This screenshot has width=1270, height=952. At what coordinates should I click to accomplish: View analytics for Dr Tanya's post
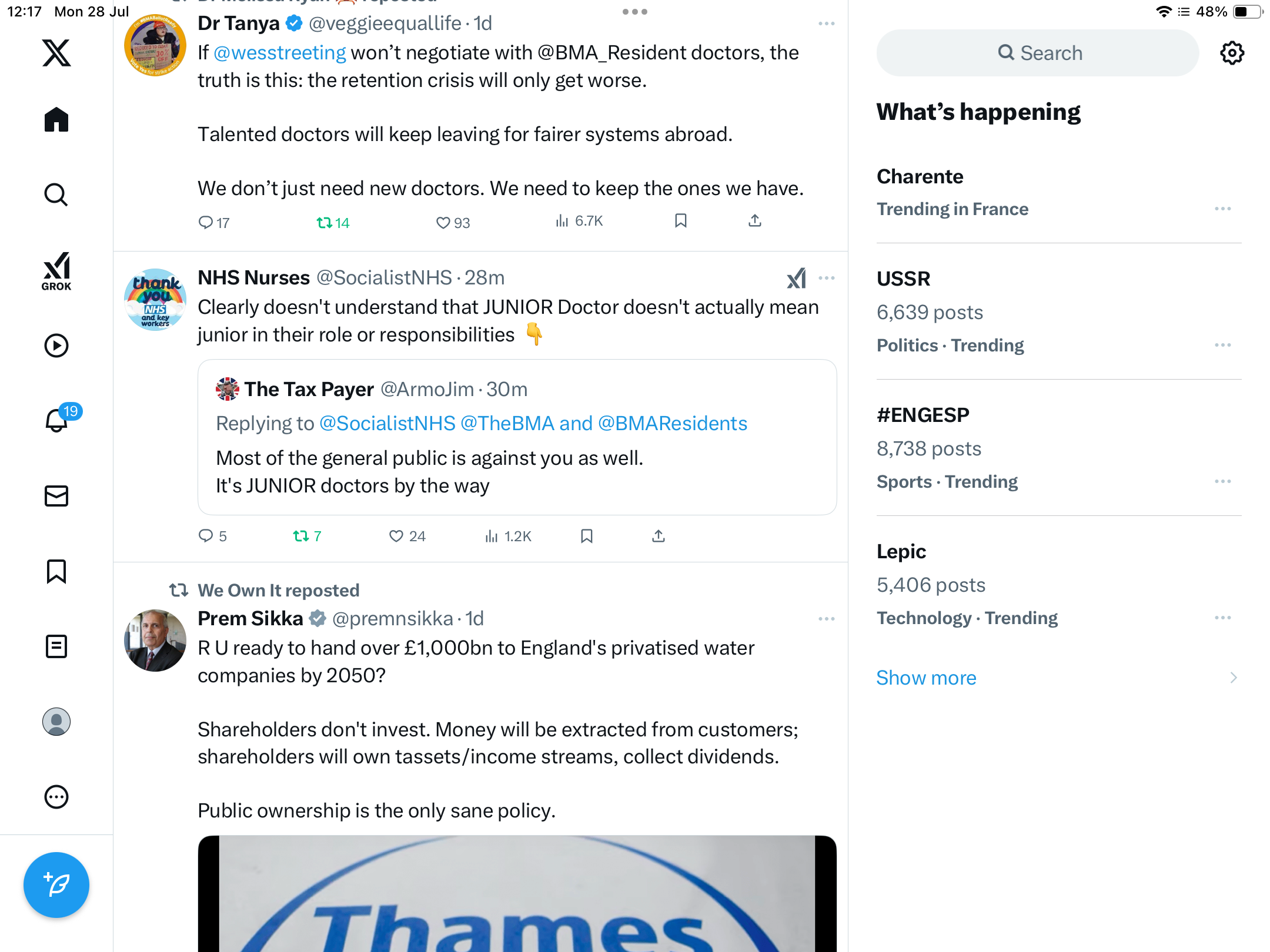pos(579,221)
